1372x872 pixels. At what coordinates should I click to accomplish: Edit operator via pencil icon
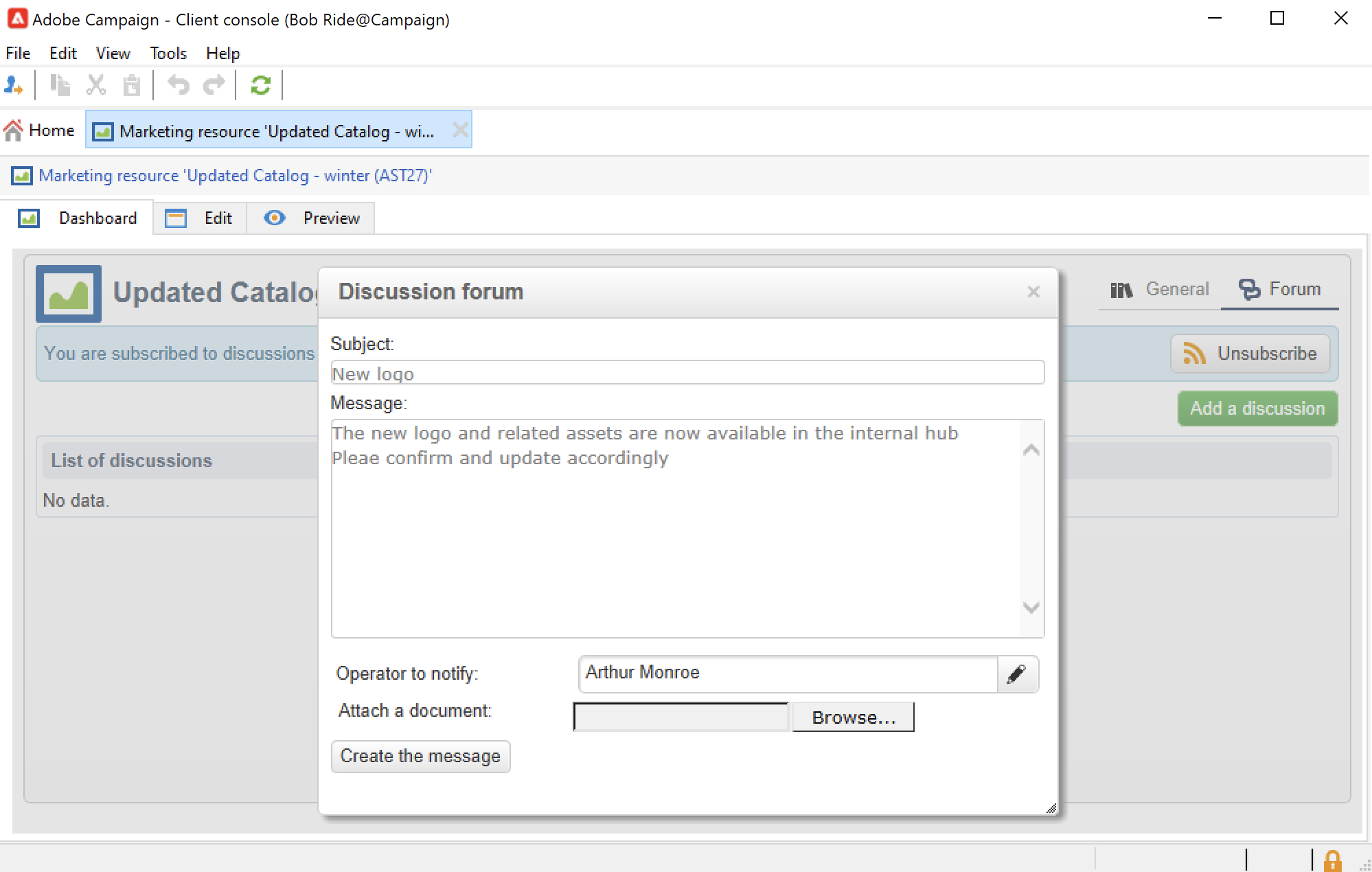click(1017, 674)
